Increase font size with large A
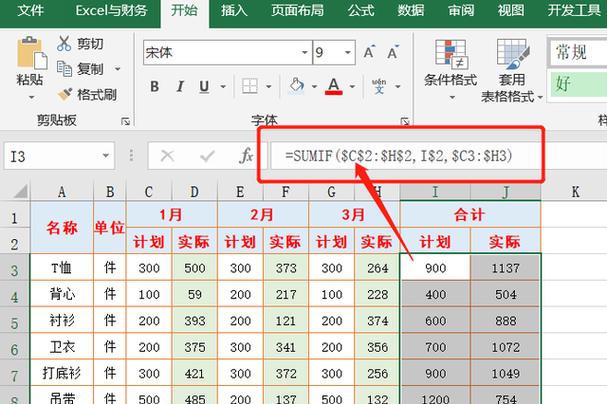Image resolution: width=607 pixels, height=404 pixels. (x=369, y=52)
